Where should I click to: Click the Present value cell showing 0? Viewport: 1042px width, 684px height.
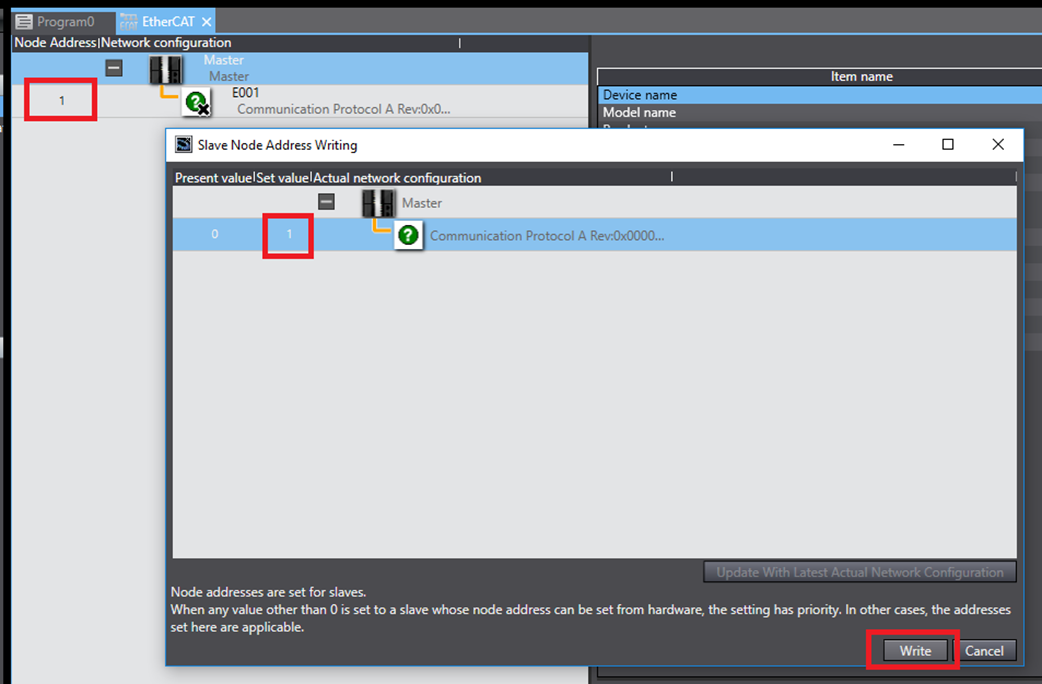coord(214,234)
